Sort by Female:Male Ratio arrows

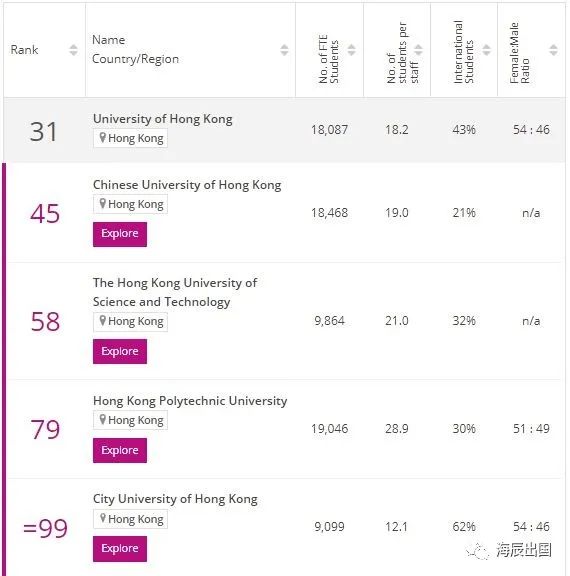553,50
